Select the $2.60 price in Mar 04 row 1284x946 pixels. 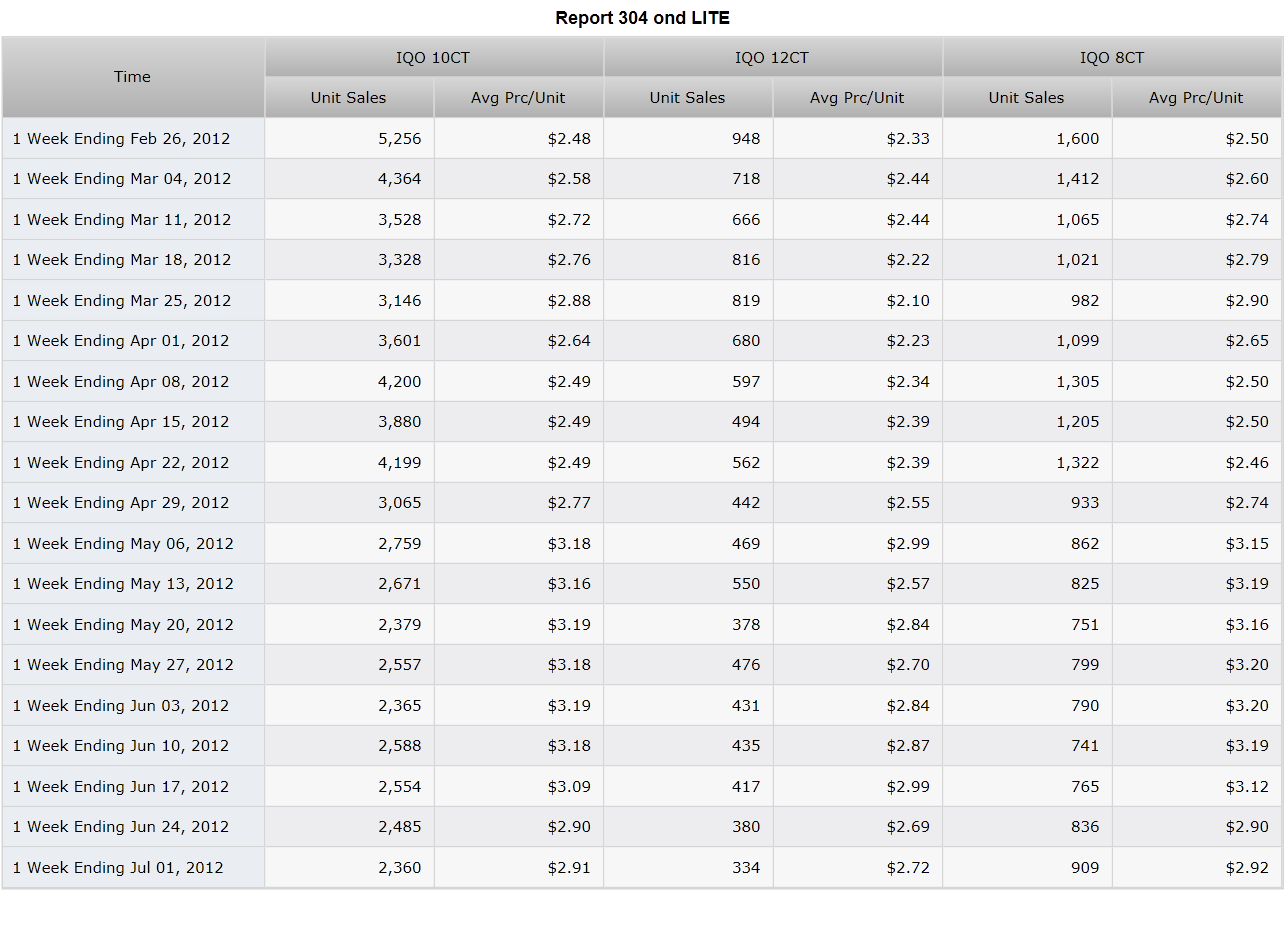point(1197,179)
